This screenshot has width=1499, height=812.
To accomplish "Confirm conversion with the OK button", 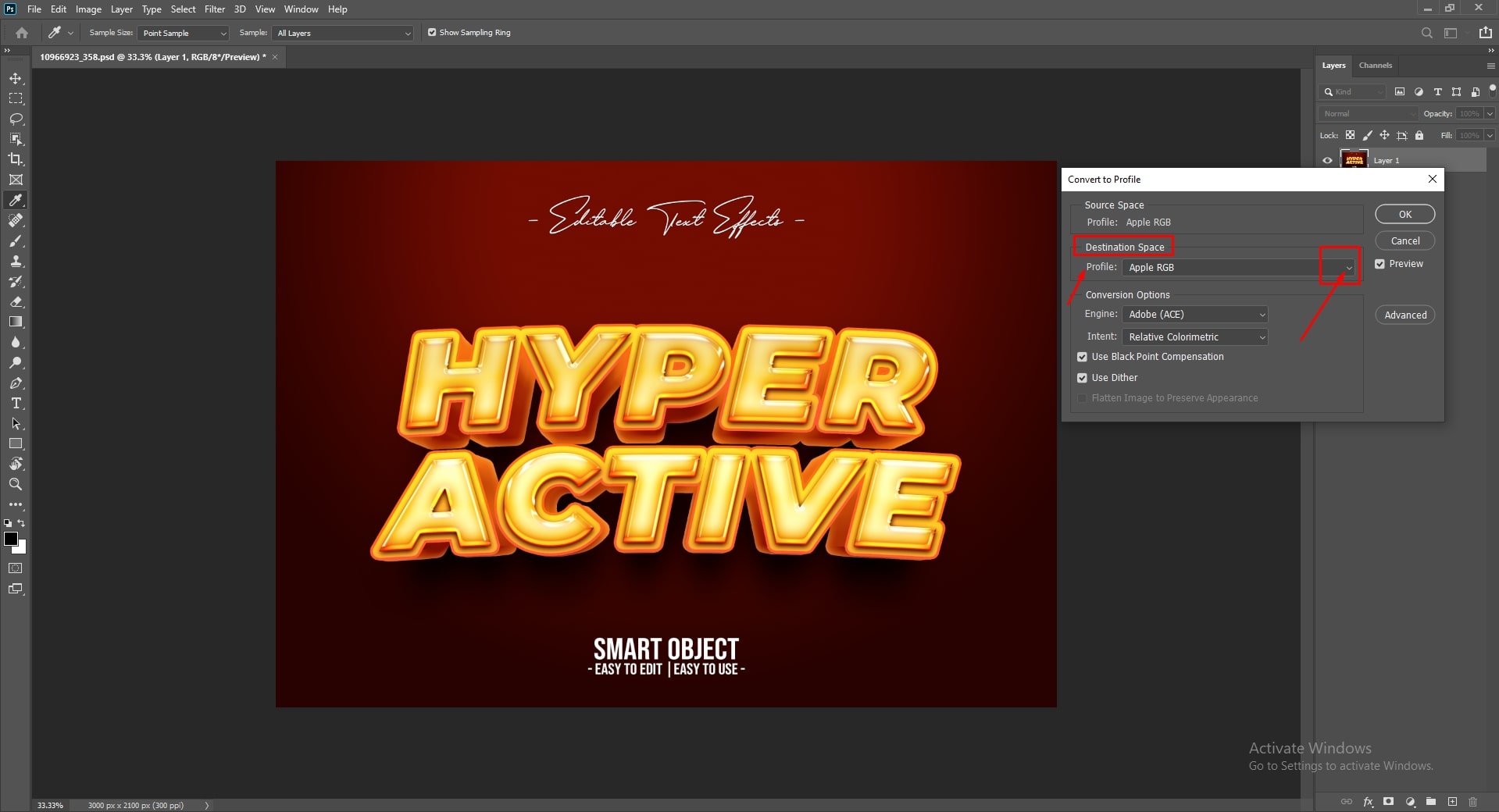I will (1404, 214).
